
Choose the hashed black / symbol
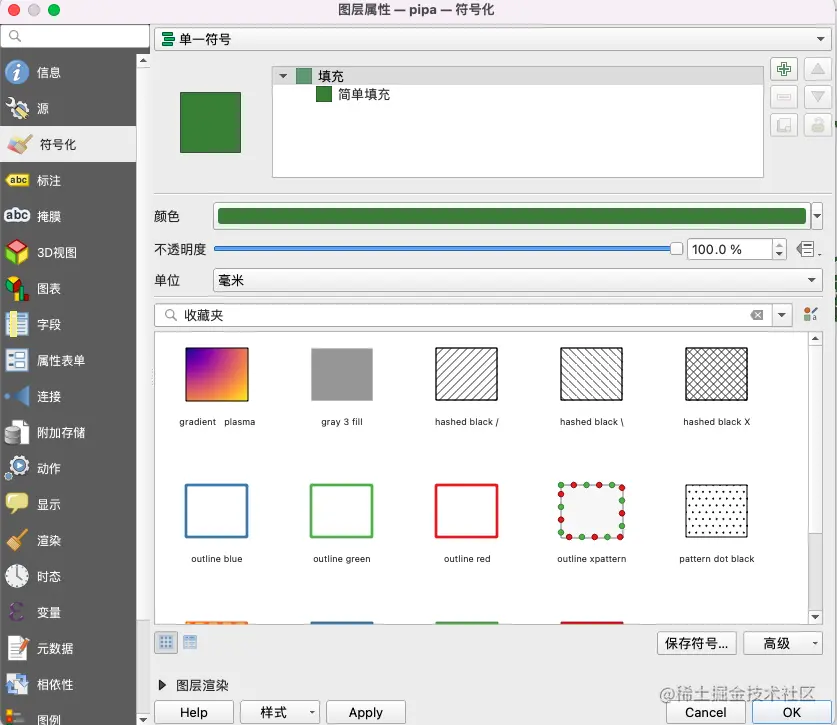(467, 374)
